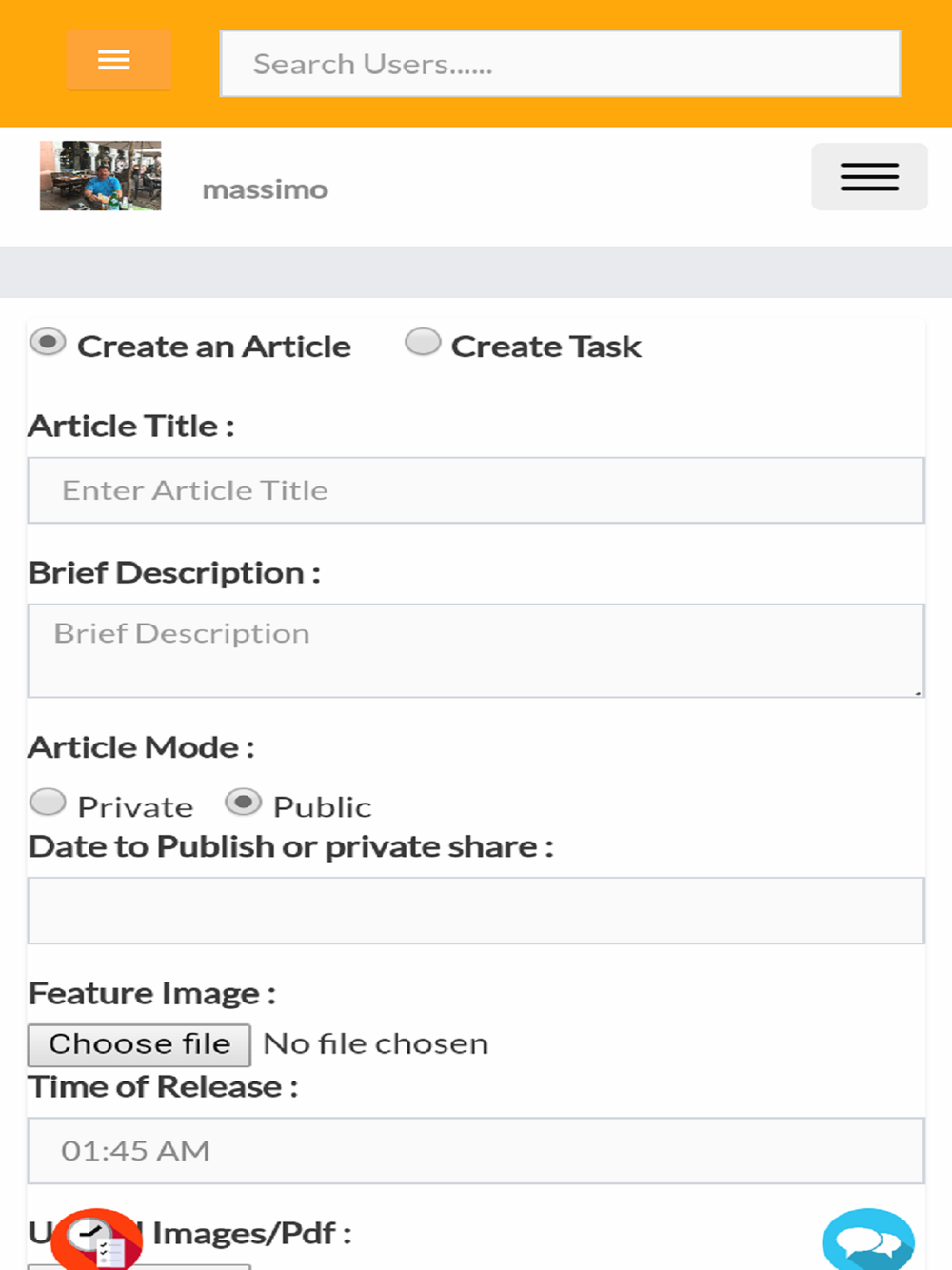The image size is (952, 1270).
Task: View massimo's profile photo
Action: [x=100, y=176]
